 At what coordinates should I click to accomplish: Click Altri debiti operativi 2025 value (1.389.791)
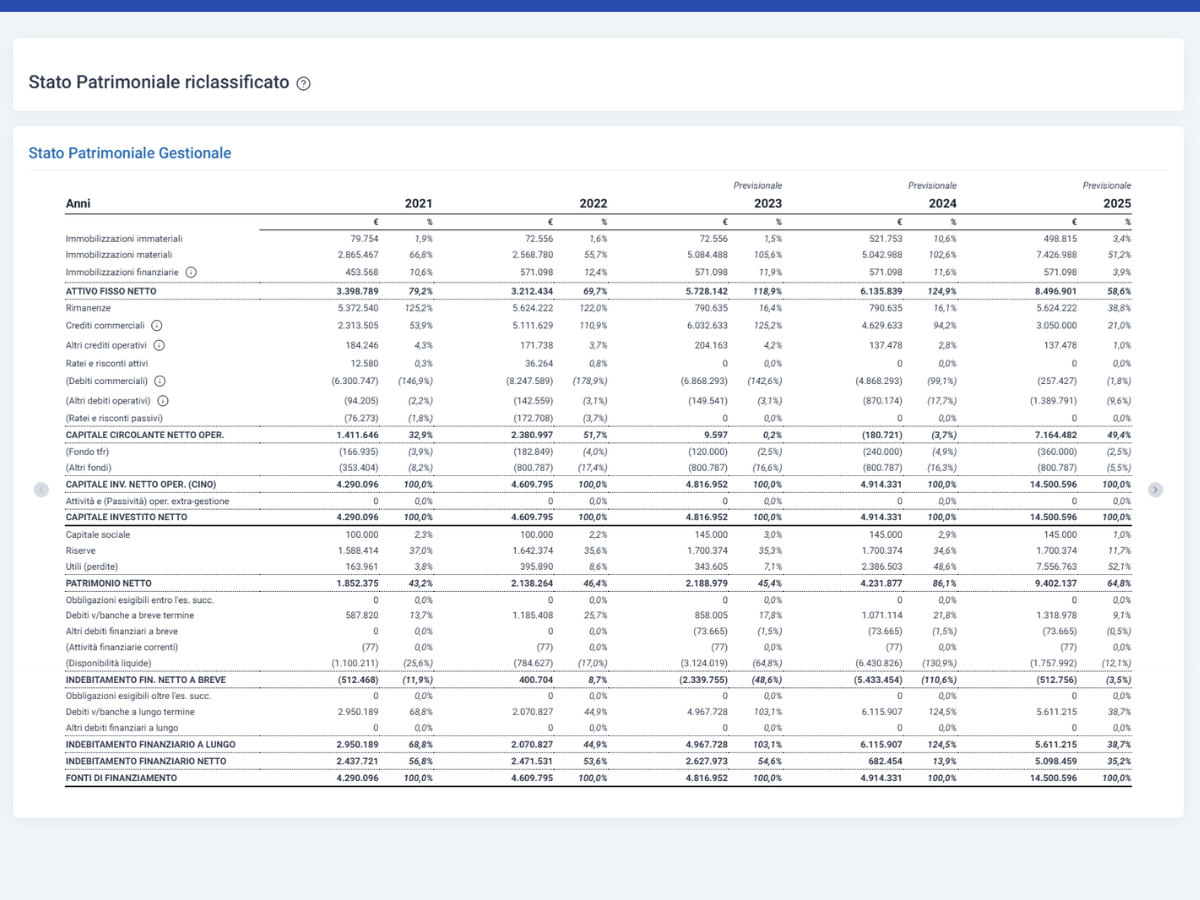[x=1054, y=400]
